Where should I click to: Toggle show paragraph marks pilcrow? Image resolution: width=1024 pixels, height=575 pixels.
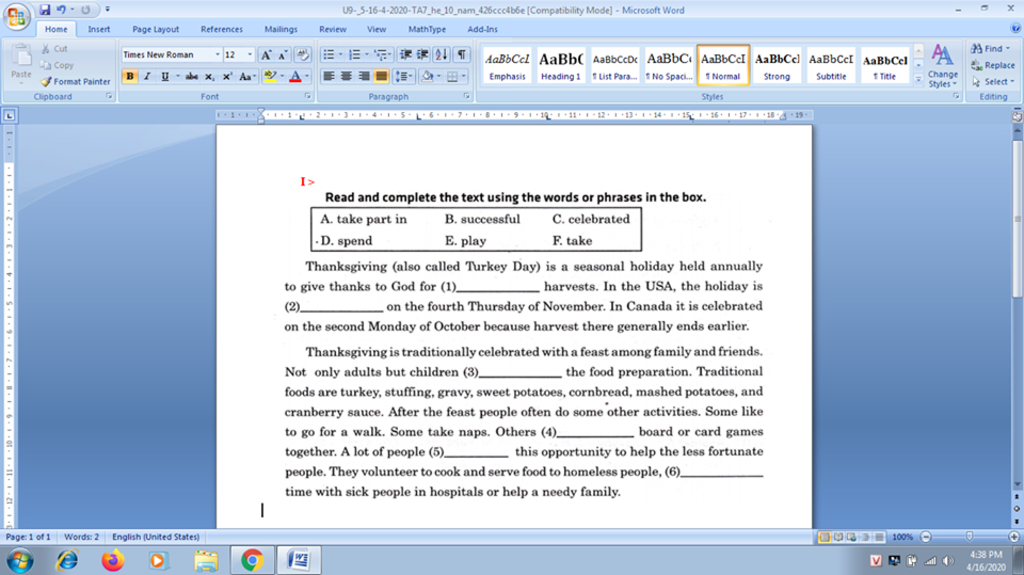click(x=462, y=55)
